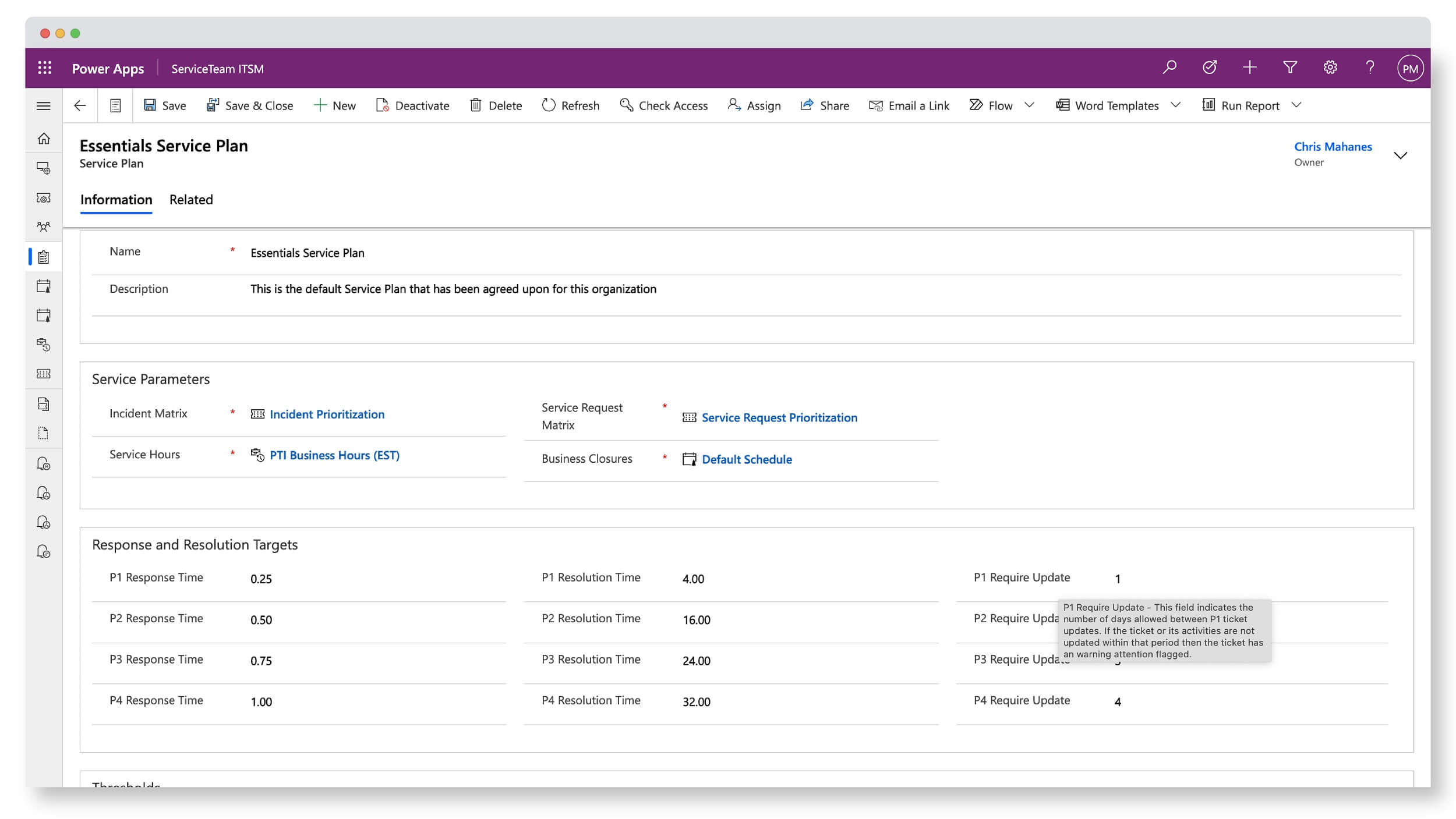Open the task flow checkmark circle icon

(1209, 68)
